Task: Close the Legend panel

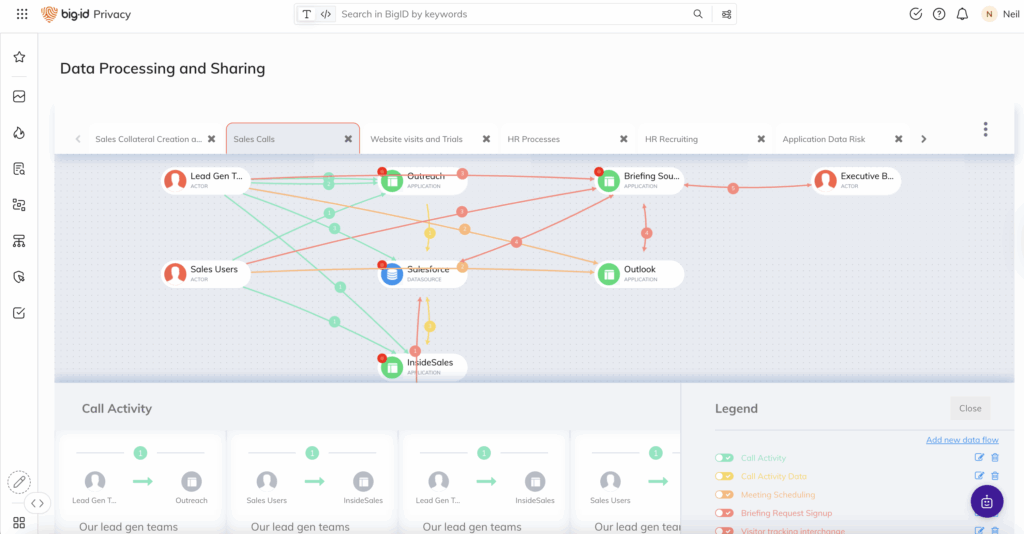Action: 970,408
